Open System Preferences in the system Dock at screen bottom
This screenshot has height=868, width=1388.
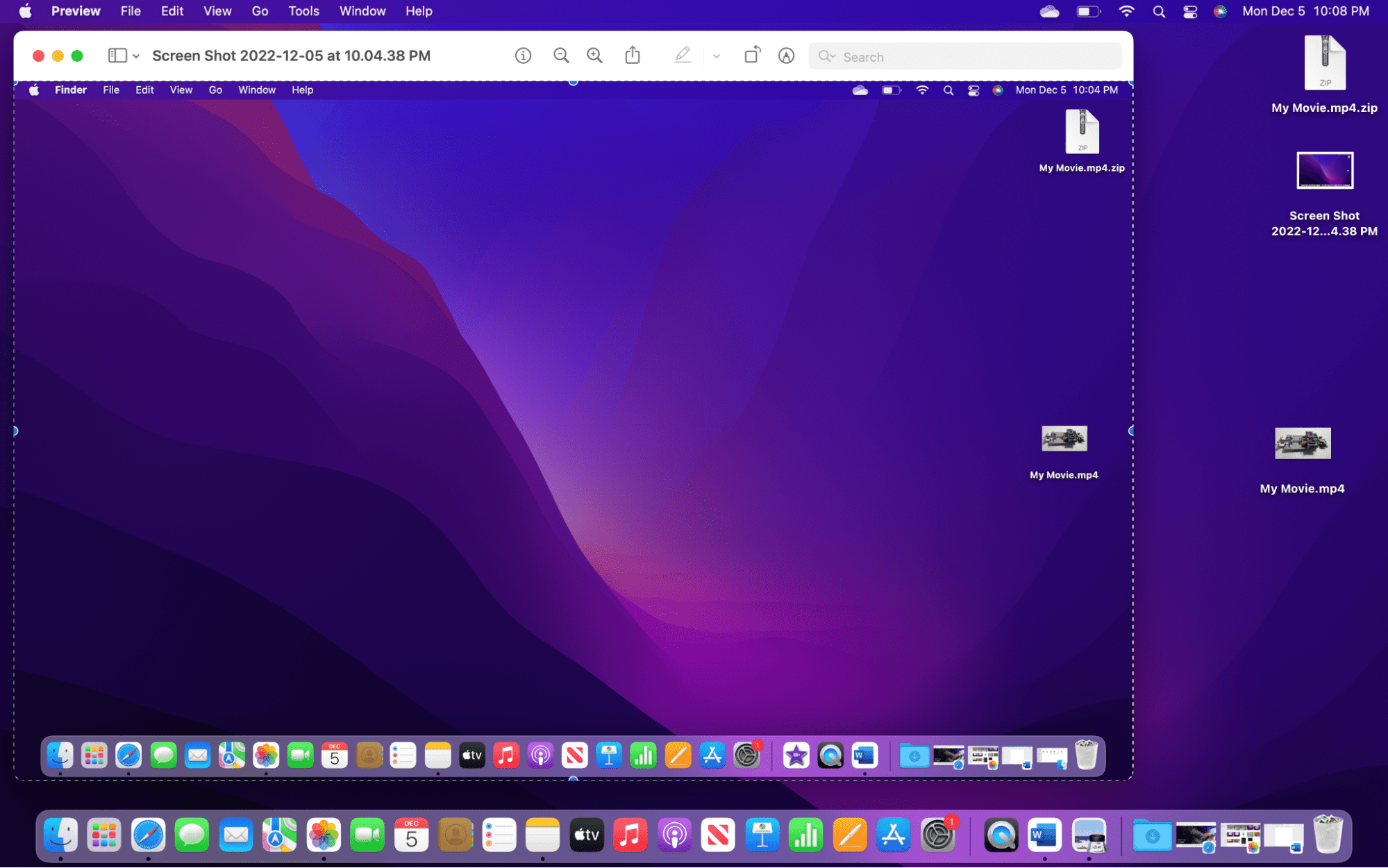pos(937,835)
